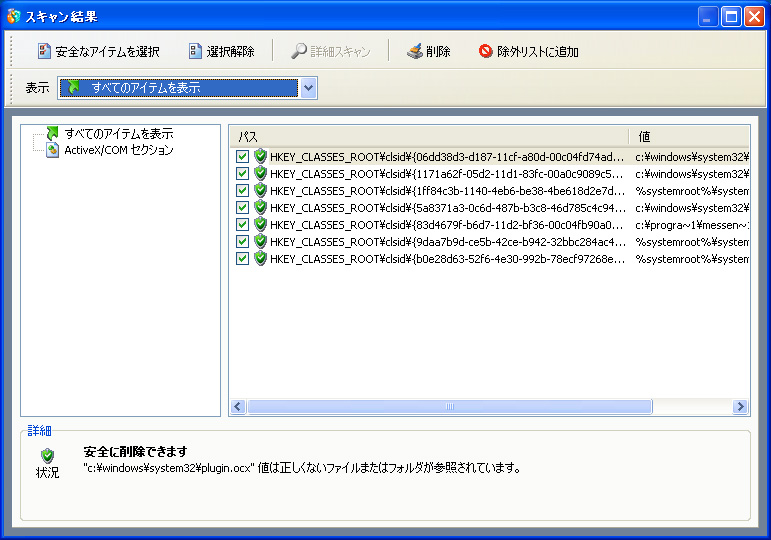
Task: Click the horizontal scrollbar right arrow
Action: (740, 407)
